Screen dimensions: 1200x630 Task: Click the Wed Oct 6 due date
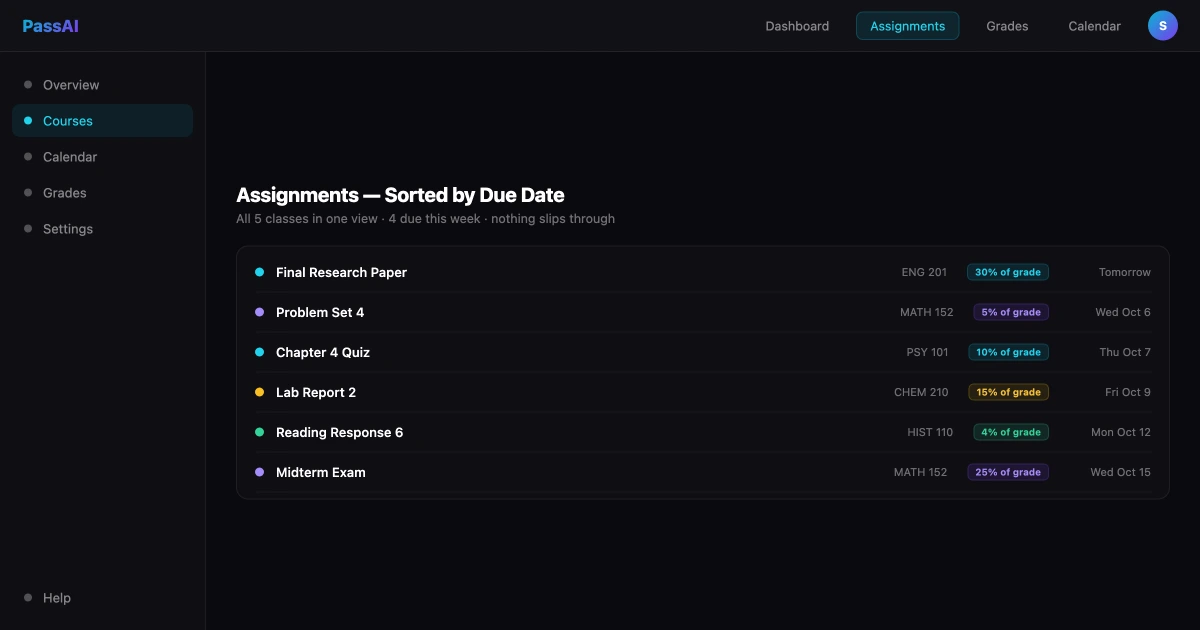[1123, 312]
